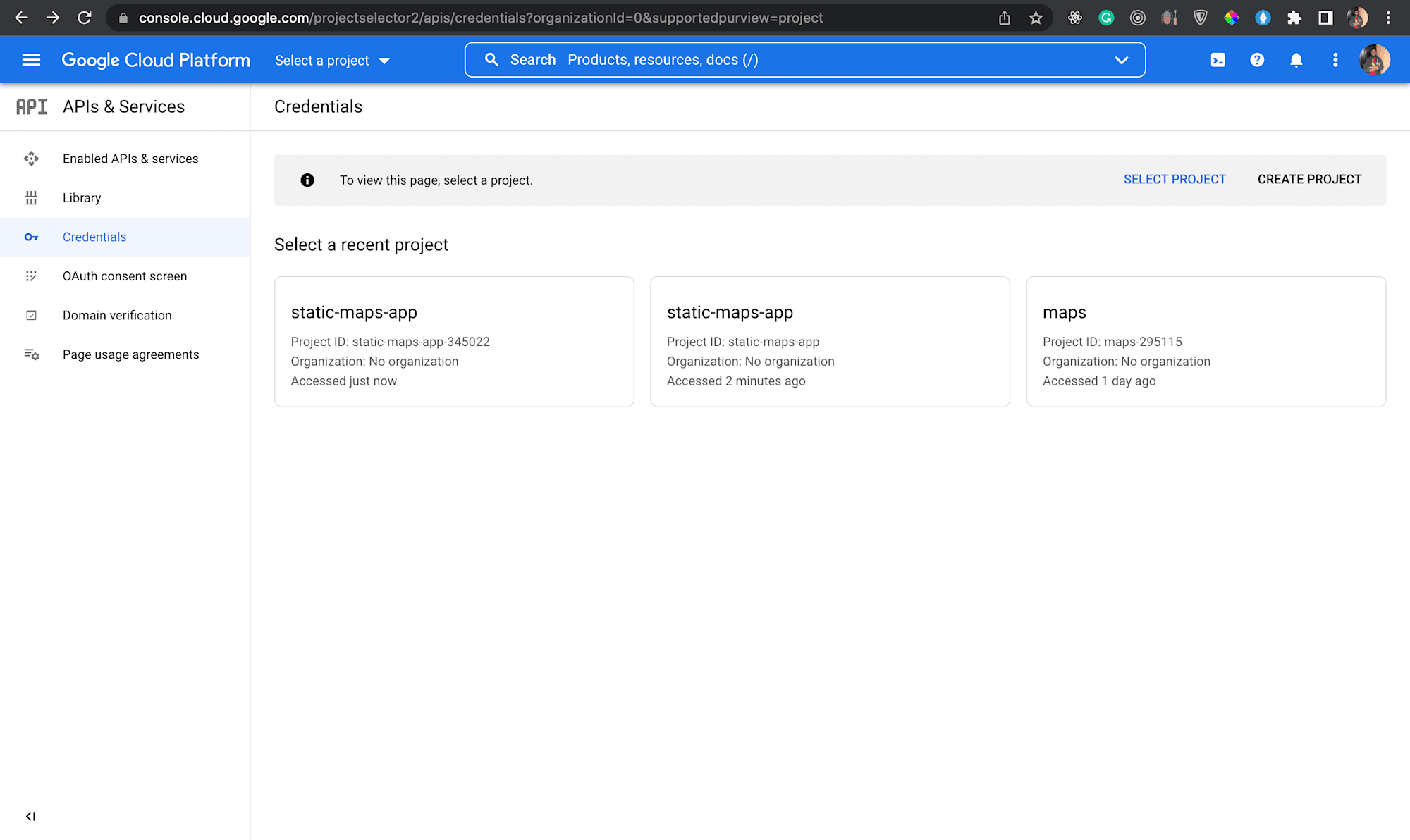Open the notifications bell
The width and height of the screenshot is (1410, 840).
(x=1296, y=60)
